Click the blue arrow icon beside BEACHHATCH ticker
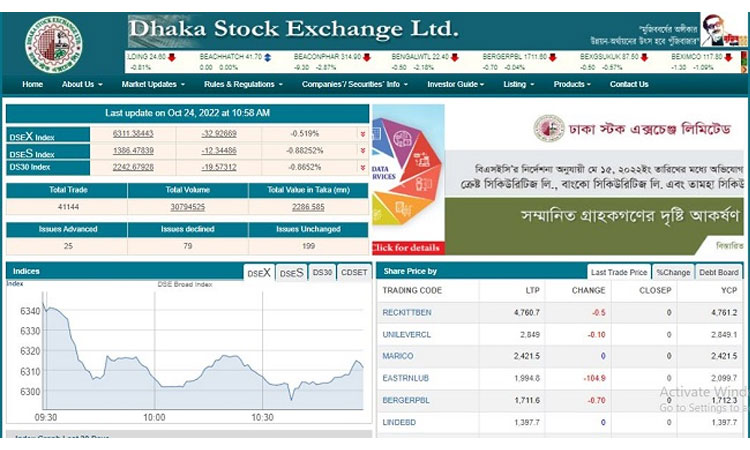This screenshot has height=450, width=750. 268,58
